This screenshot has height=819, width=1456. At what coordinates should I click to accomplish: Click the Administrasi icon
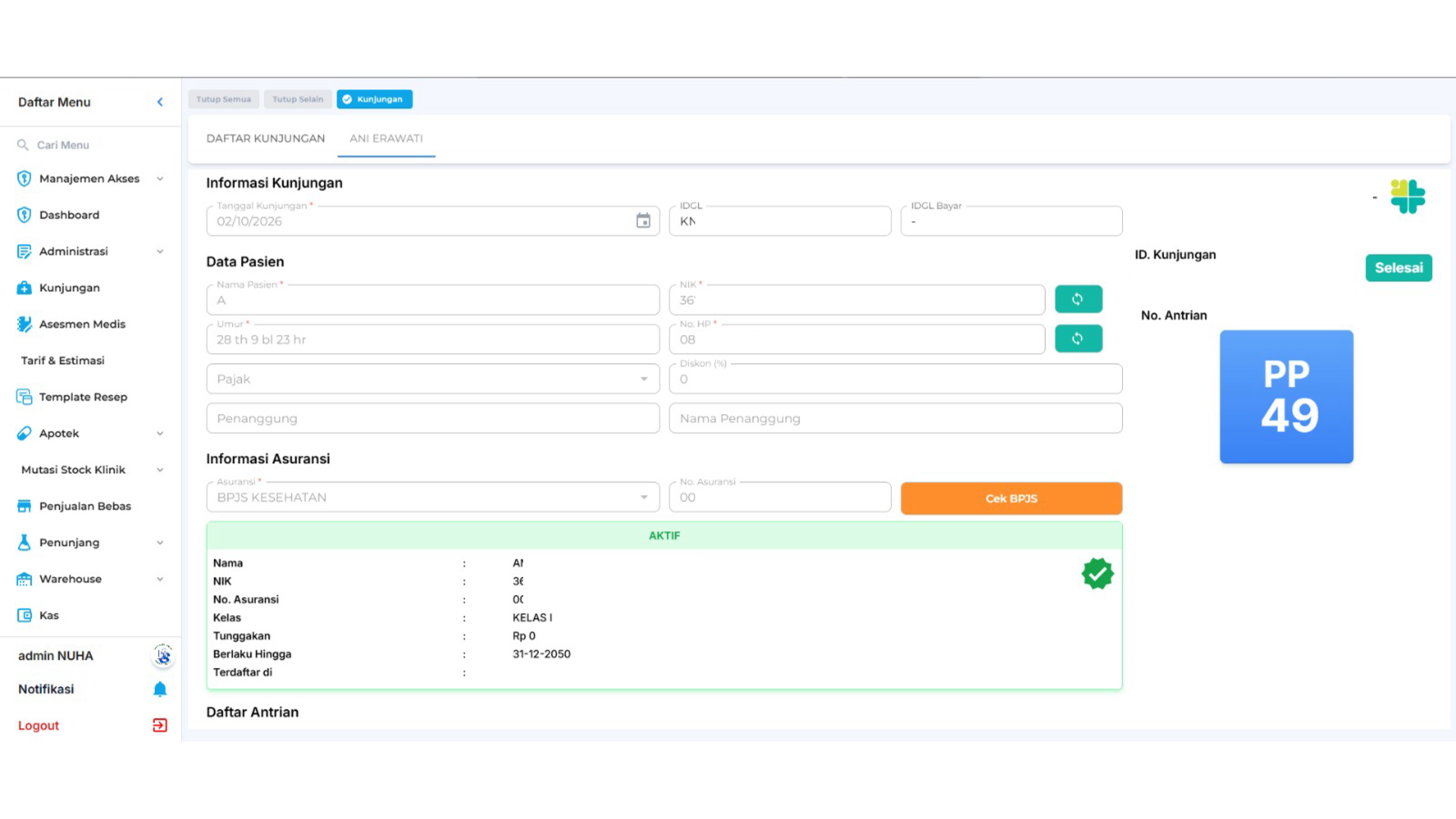click(25, 251)
